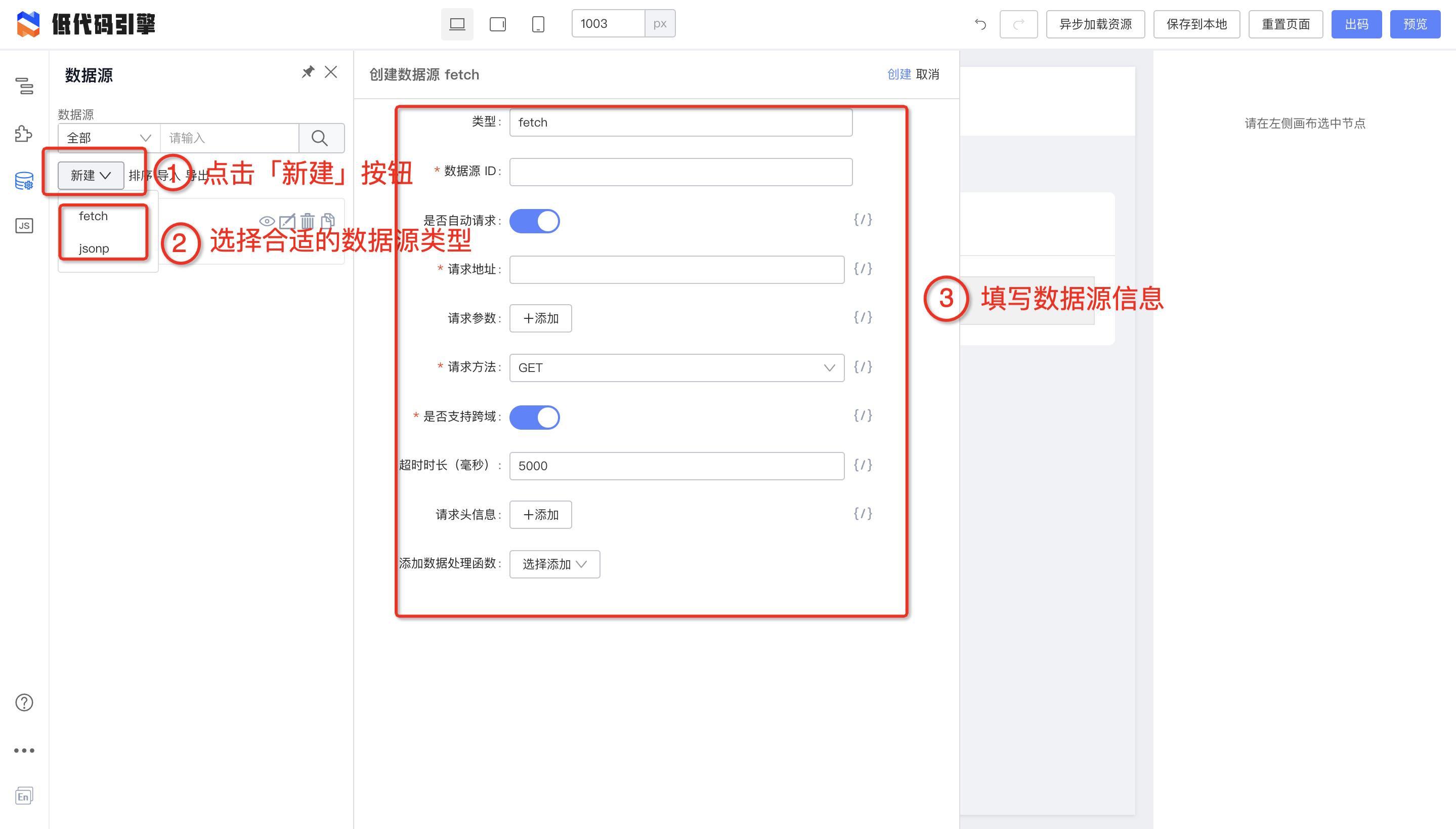Click the undo arrow icon
The image size is (1456, 829).
(980, 24)
